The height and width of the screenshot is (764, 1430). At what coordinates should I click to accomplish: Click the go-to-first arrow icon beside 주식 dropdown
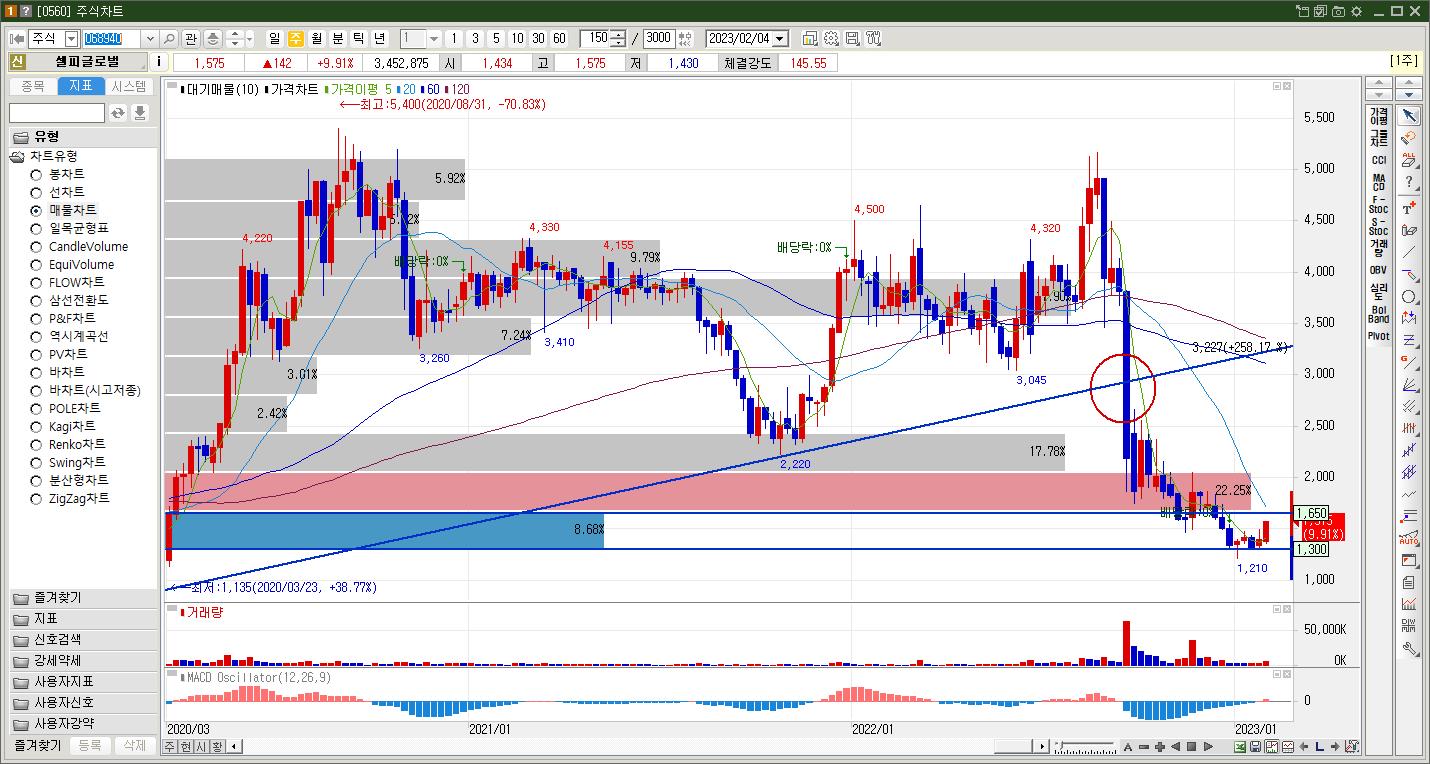click(17, 39)
